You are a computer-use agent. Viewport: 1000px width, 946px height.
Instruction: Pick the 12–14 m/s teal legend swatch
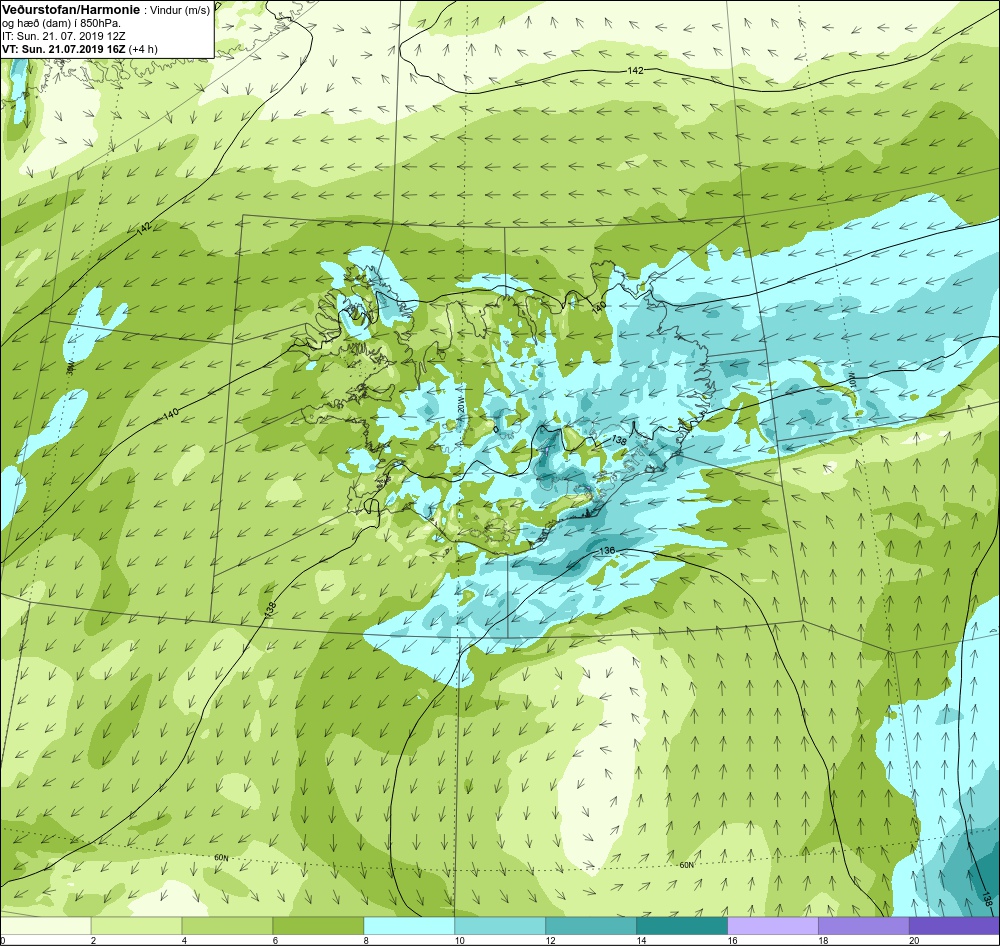(x=591, y=925)
